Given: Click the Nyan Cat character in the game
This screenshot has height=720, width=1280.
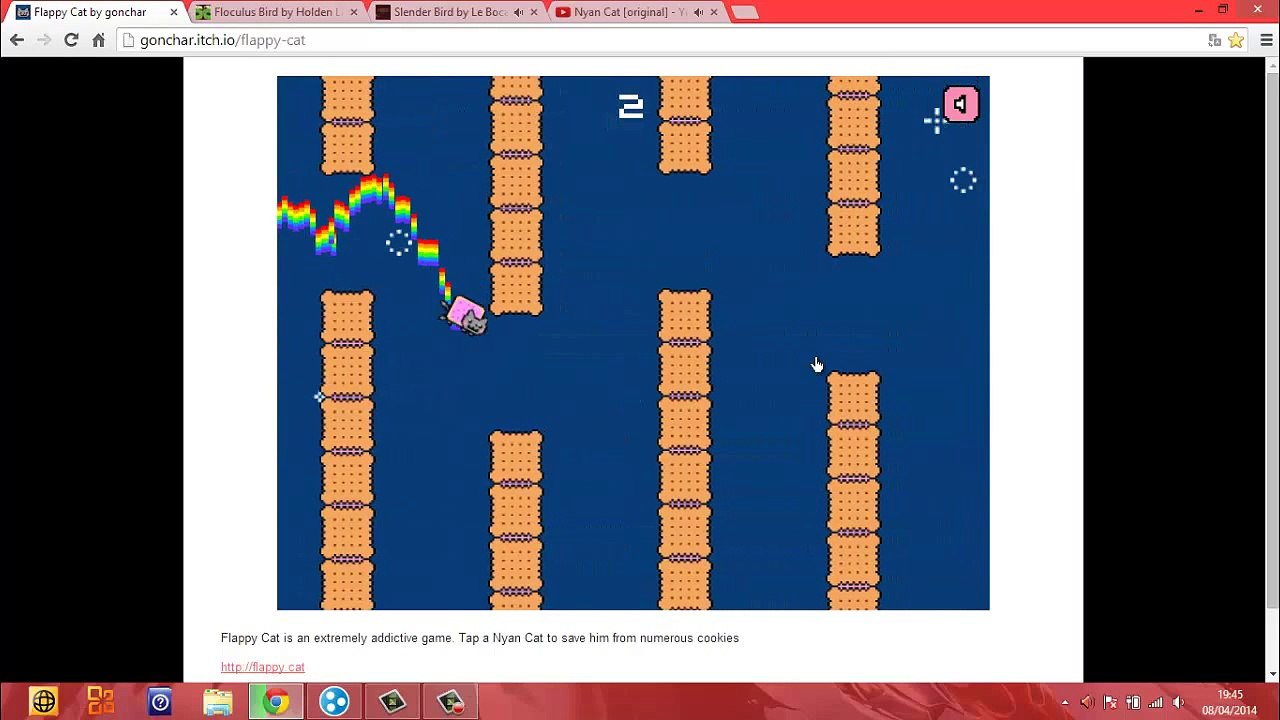Looking at the screenshot, I should (x=465, y=316).
